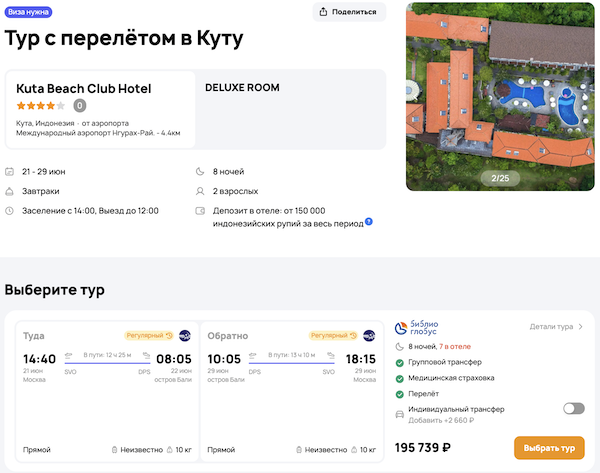Click the deposit info question mark icon
The width and height of the screenshot is (600, 473).
369,221
